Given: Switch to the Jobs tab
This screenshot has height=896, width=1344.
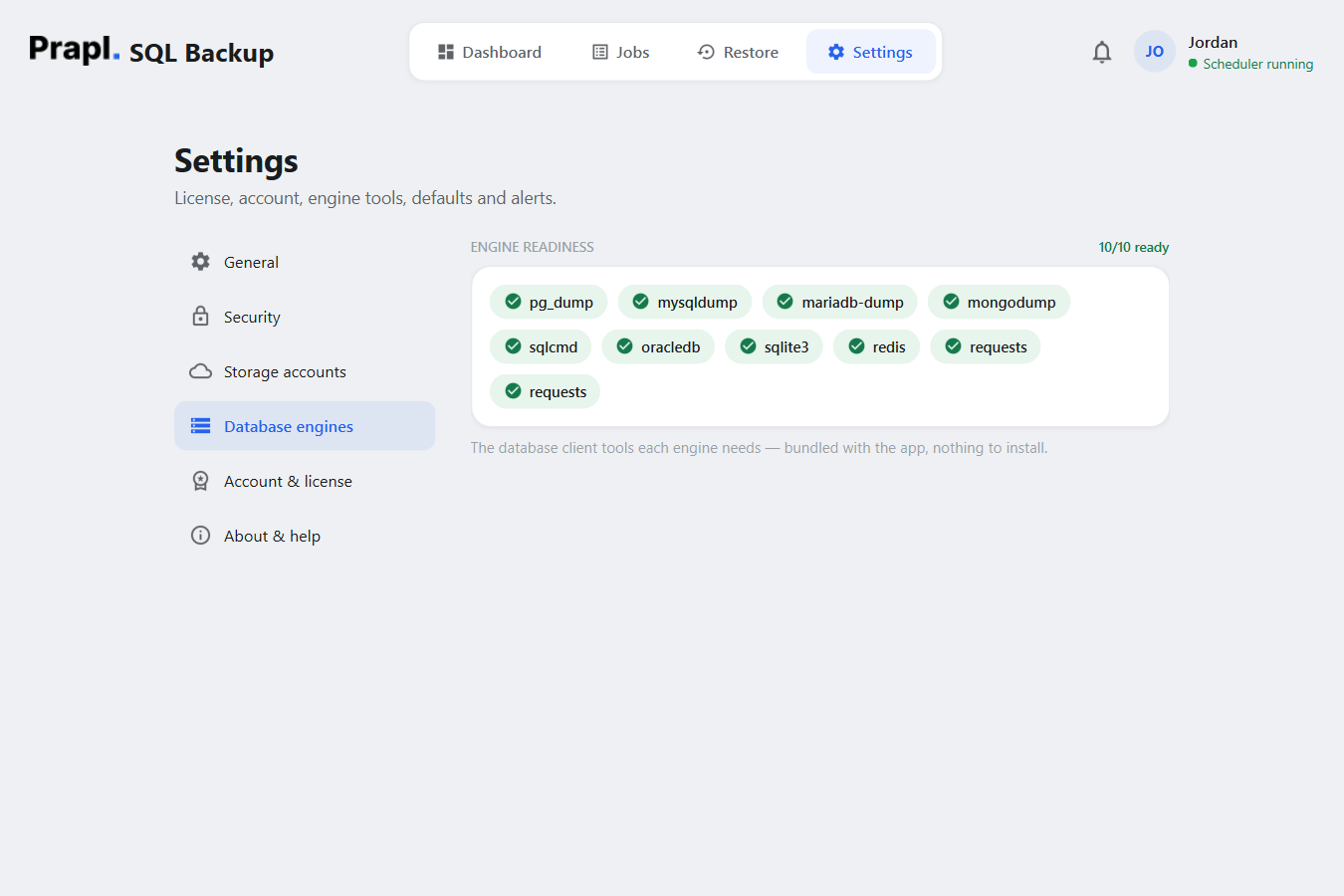Looking at the screenshot, I should tap(621, 52).
